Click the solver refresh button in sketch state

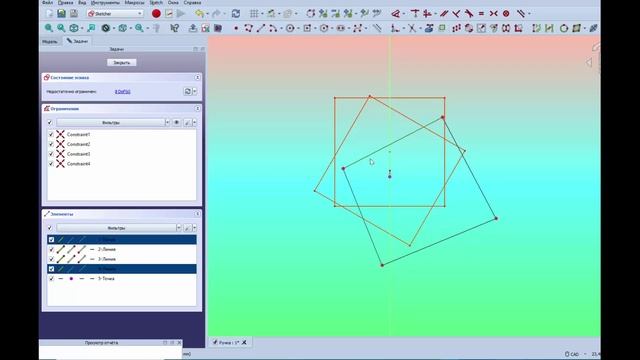pyautogui.click(x=188, y=91)
